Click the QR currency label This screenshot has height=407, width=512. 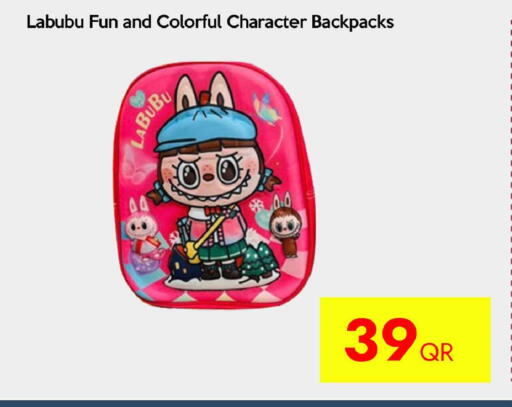click(437, 352)
